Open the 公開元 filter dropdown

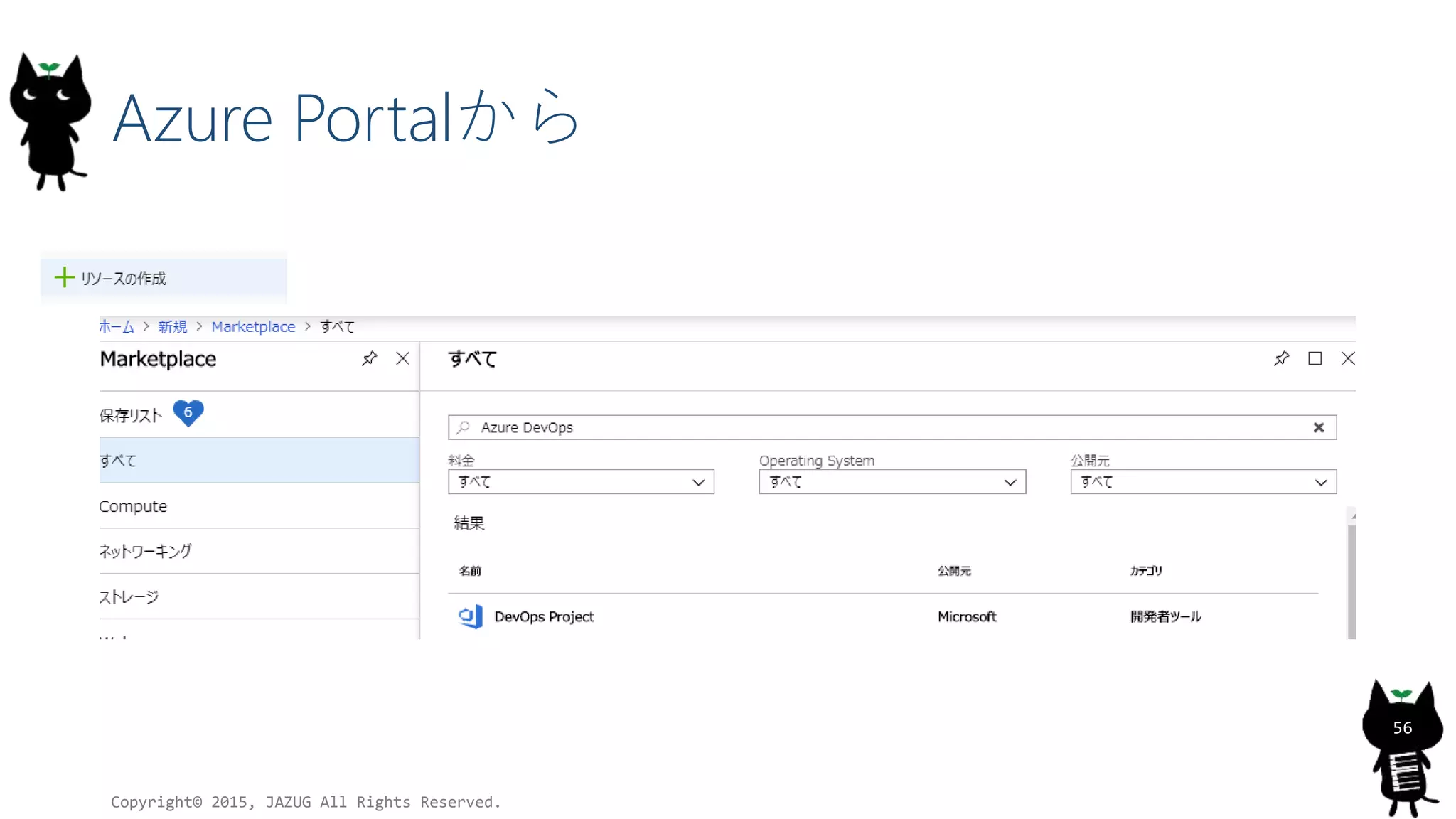tap(1203, 481)
